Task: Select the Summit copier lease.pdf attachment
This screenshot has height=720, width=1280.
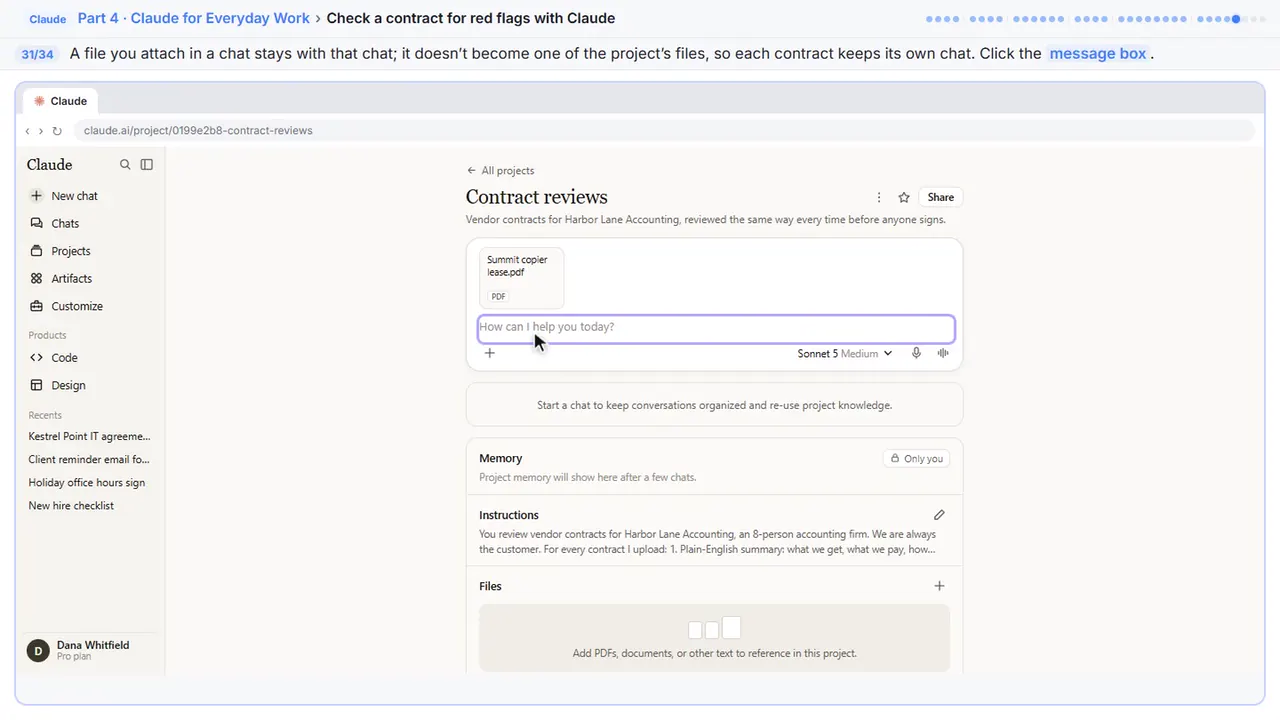Action: coord(522,278)
